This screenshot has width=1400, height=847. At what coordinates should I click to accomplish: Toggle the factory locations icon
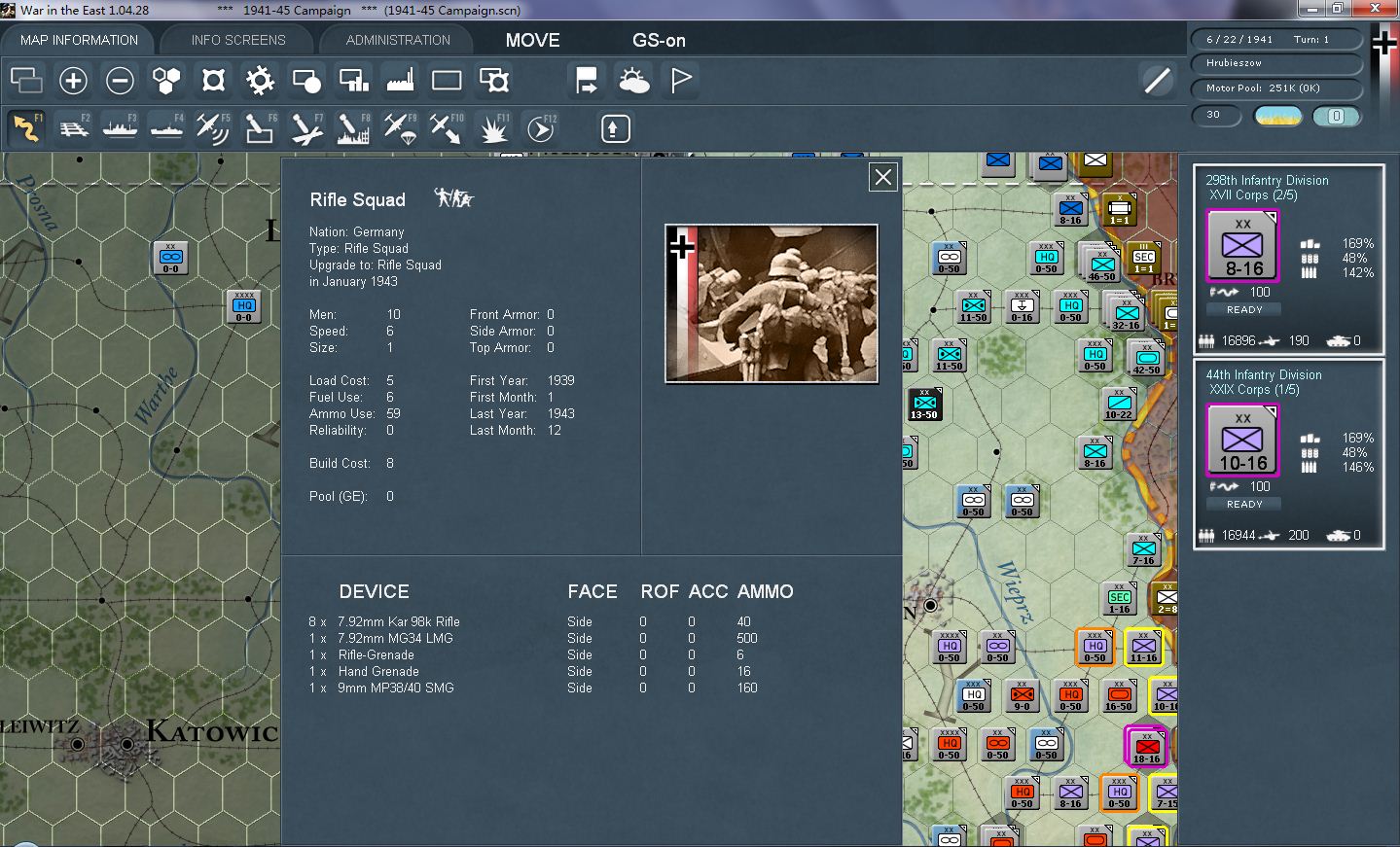400,81
